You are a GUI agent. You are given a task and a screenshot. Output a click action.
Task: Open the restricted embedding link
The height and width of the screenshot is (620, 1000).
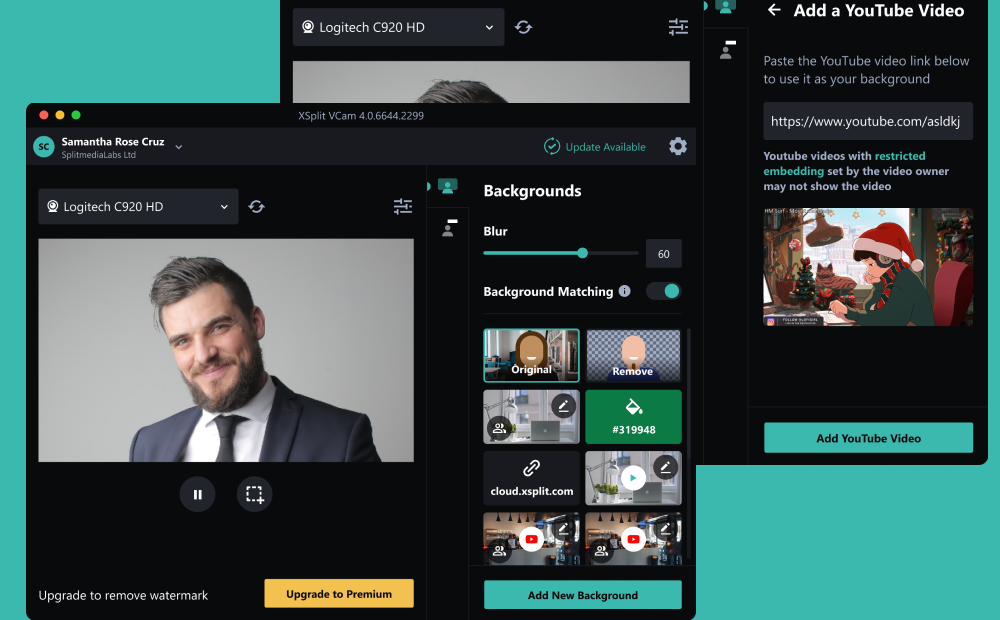pos(844,163)
